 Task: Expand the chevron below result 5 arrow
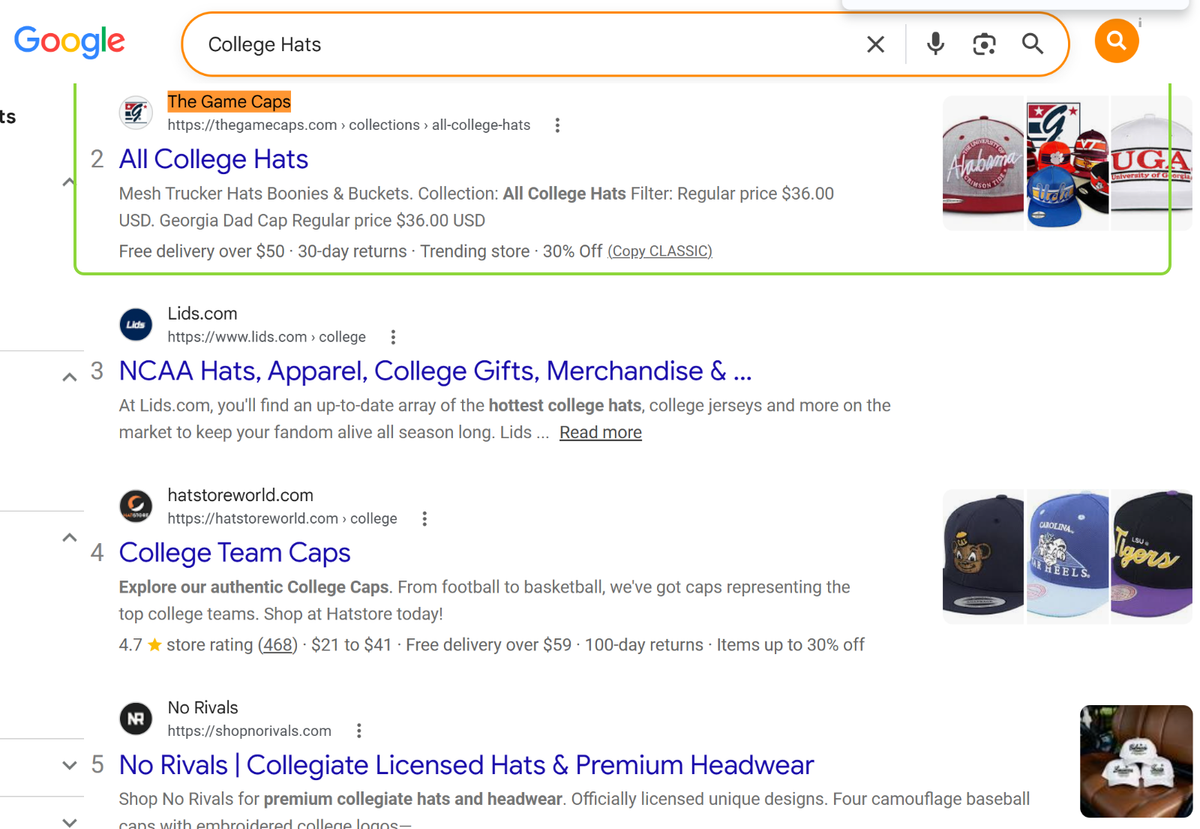click(x=69, y=822)
